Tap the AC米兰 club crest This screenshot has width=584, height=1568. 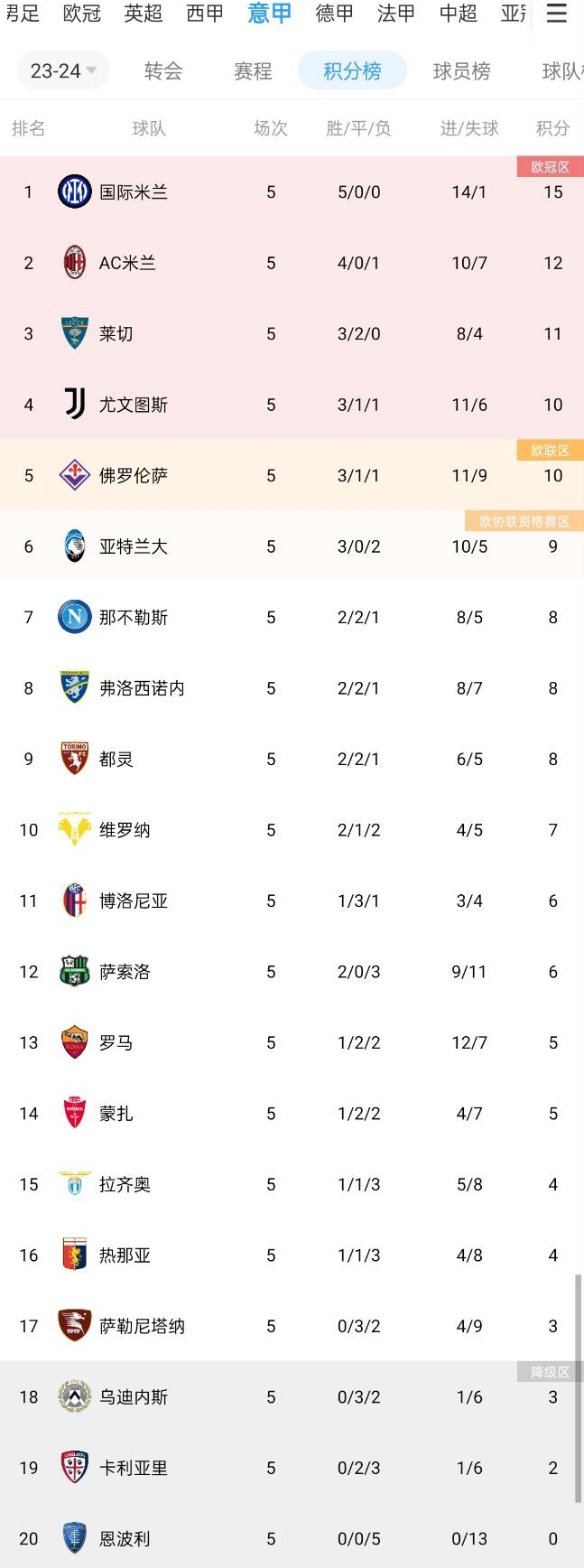(x=75, y=263)
